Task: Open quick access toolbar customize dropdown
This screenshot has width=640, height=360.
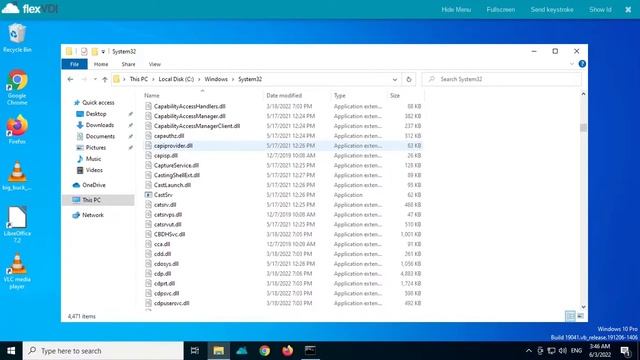Action: point(103,51)
